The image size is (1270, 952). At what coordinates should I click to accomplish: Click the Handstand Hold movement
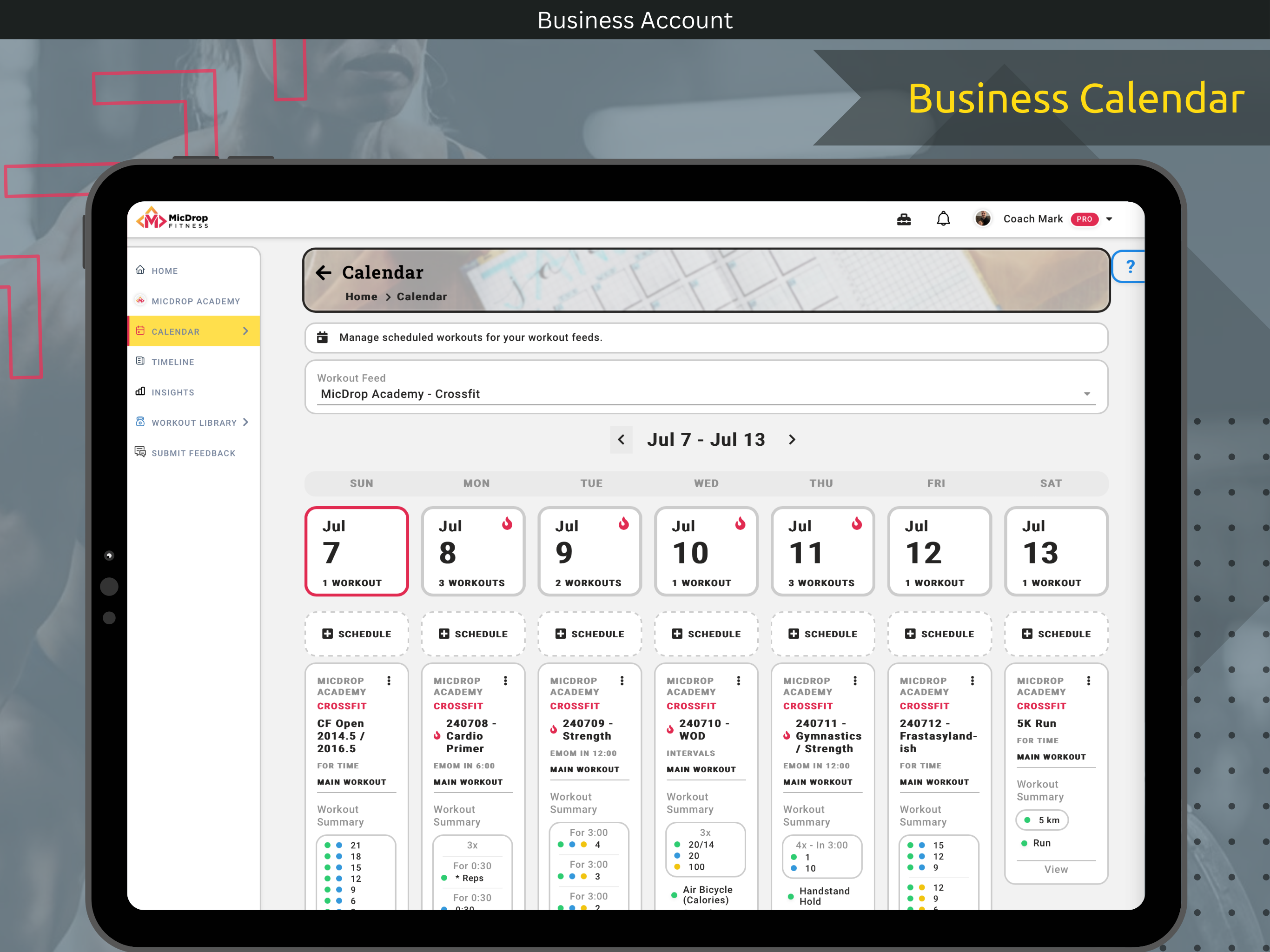(x=824, y=896)
